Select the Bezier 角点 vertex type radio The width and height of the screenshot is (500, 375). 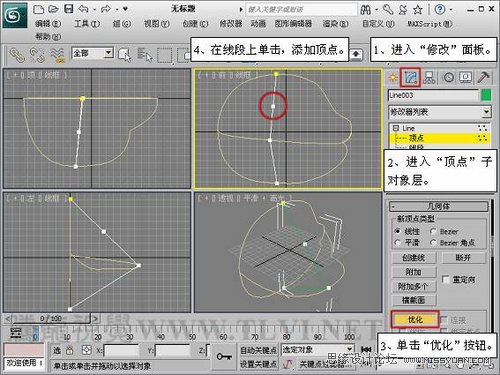click(x=433, y=243)
